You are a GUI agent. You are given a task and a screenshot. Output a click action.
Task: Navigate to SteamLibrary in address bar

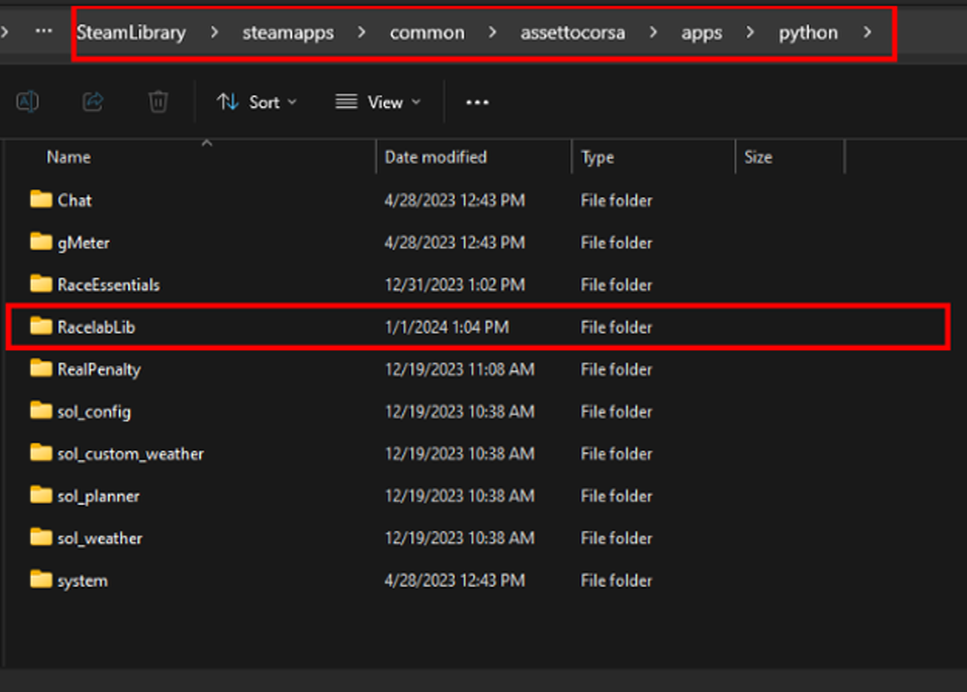[x=131, y=32]
